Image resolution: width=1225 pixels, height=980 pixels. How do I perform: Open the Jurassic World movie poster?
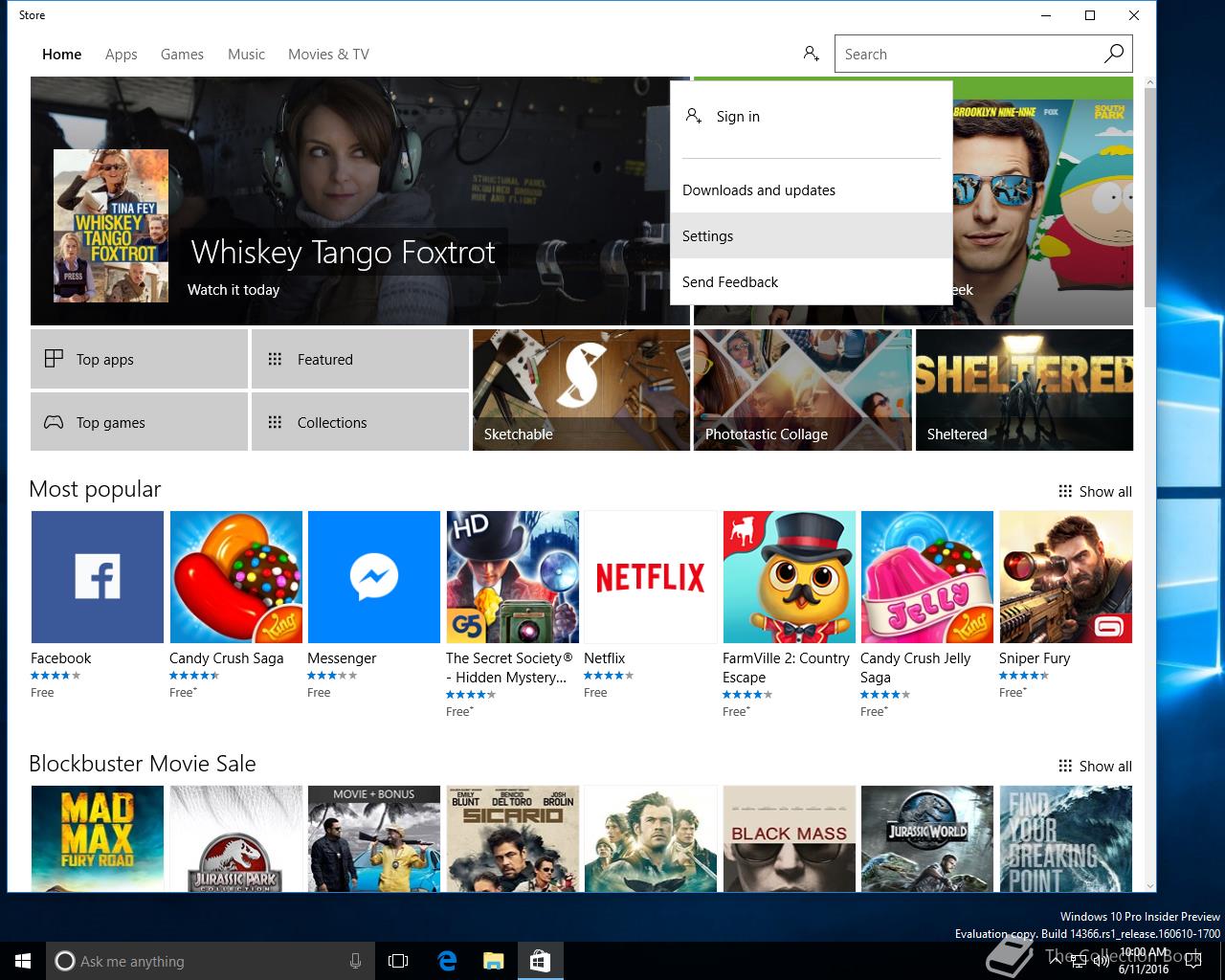tap(927, 838)
